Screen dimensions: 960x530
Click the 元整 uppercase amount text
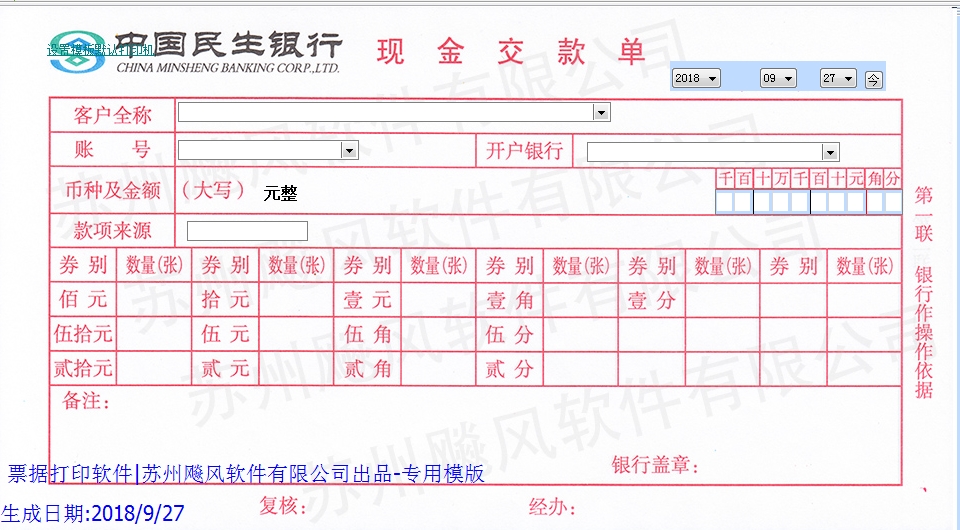(x=280, y=194)
